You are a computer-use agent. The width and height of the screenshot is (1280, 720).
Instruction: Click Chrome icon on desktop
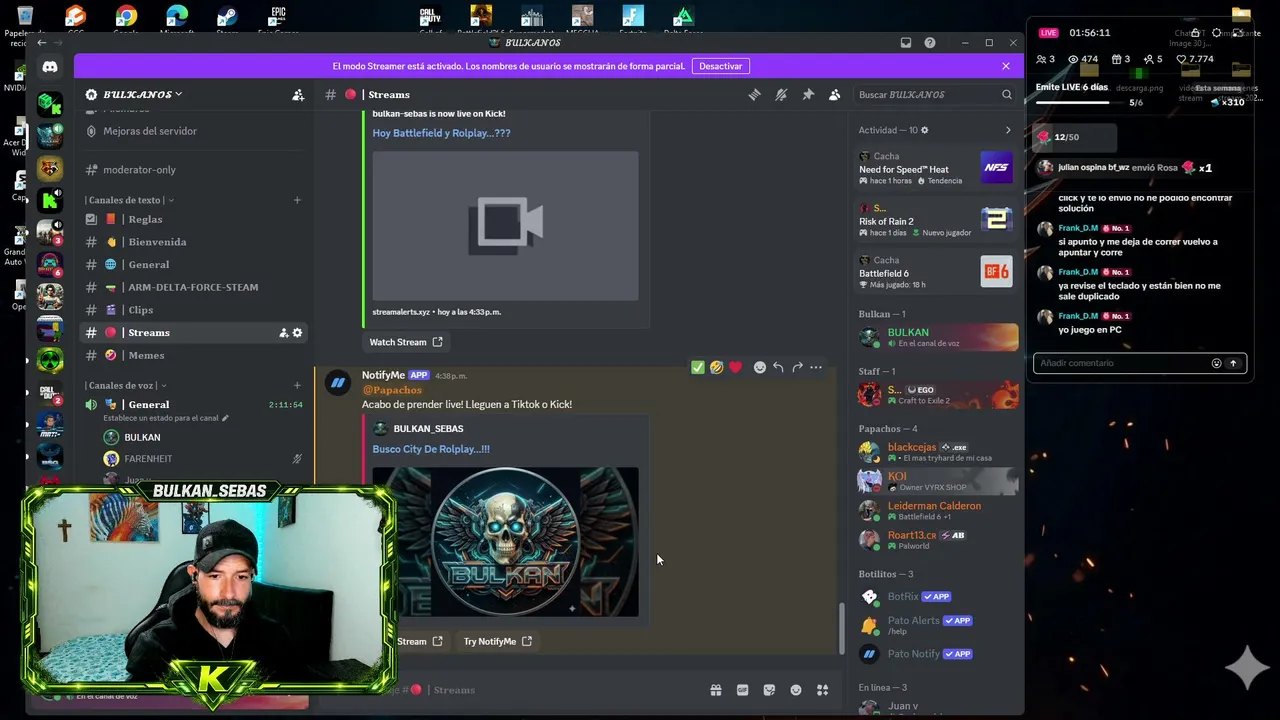(126, 18)
